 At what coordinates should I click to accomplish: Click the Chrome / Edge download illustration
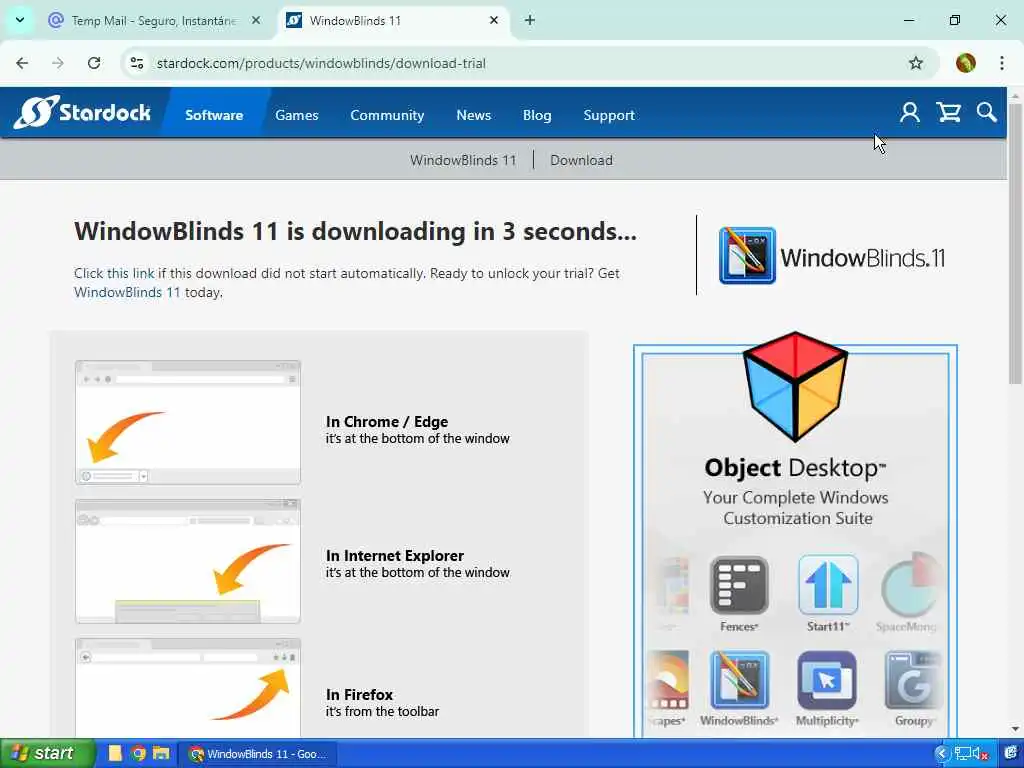[188, 422]
